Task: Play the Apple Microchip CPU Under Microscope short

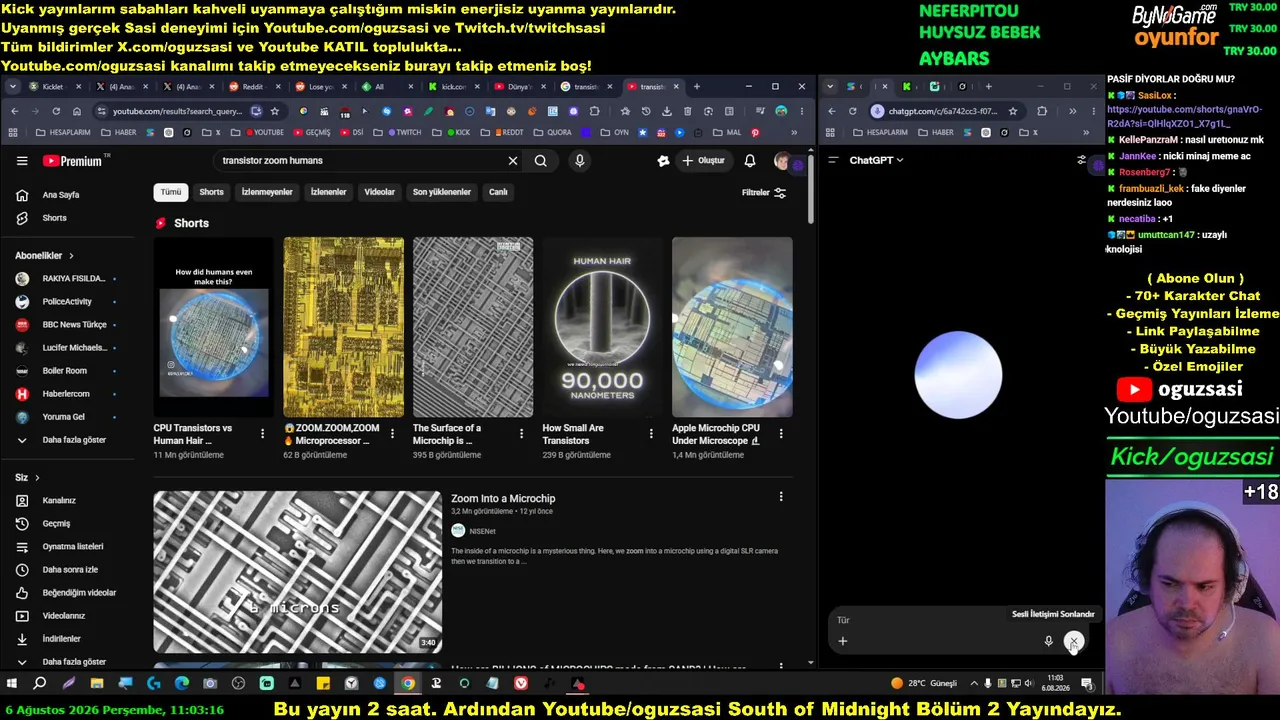Action: (x=732, y=327)
